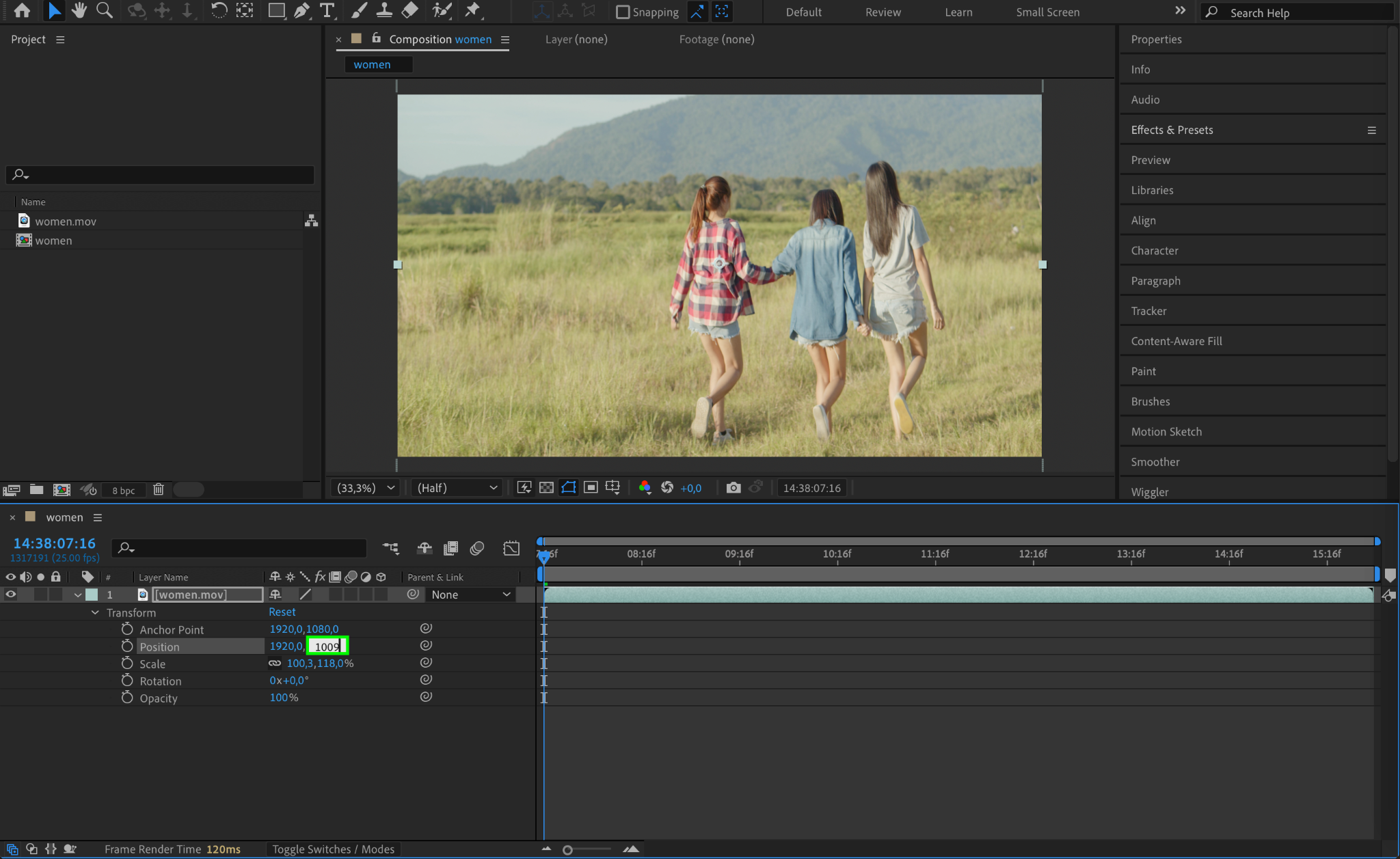Select the Brush tool

click(359, 10)
